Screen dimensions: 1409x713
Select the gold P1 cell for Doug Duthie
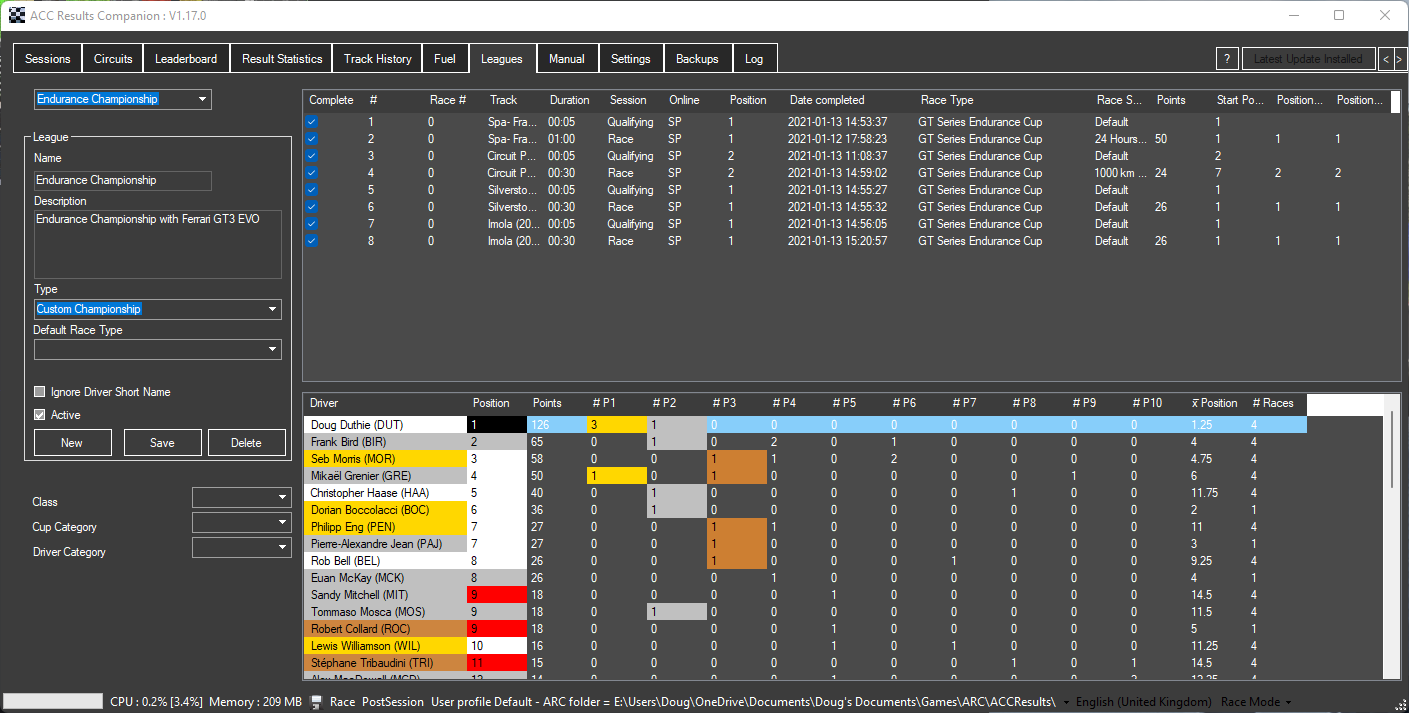pyautogui.click(x=617, y=425)
